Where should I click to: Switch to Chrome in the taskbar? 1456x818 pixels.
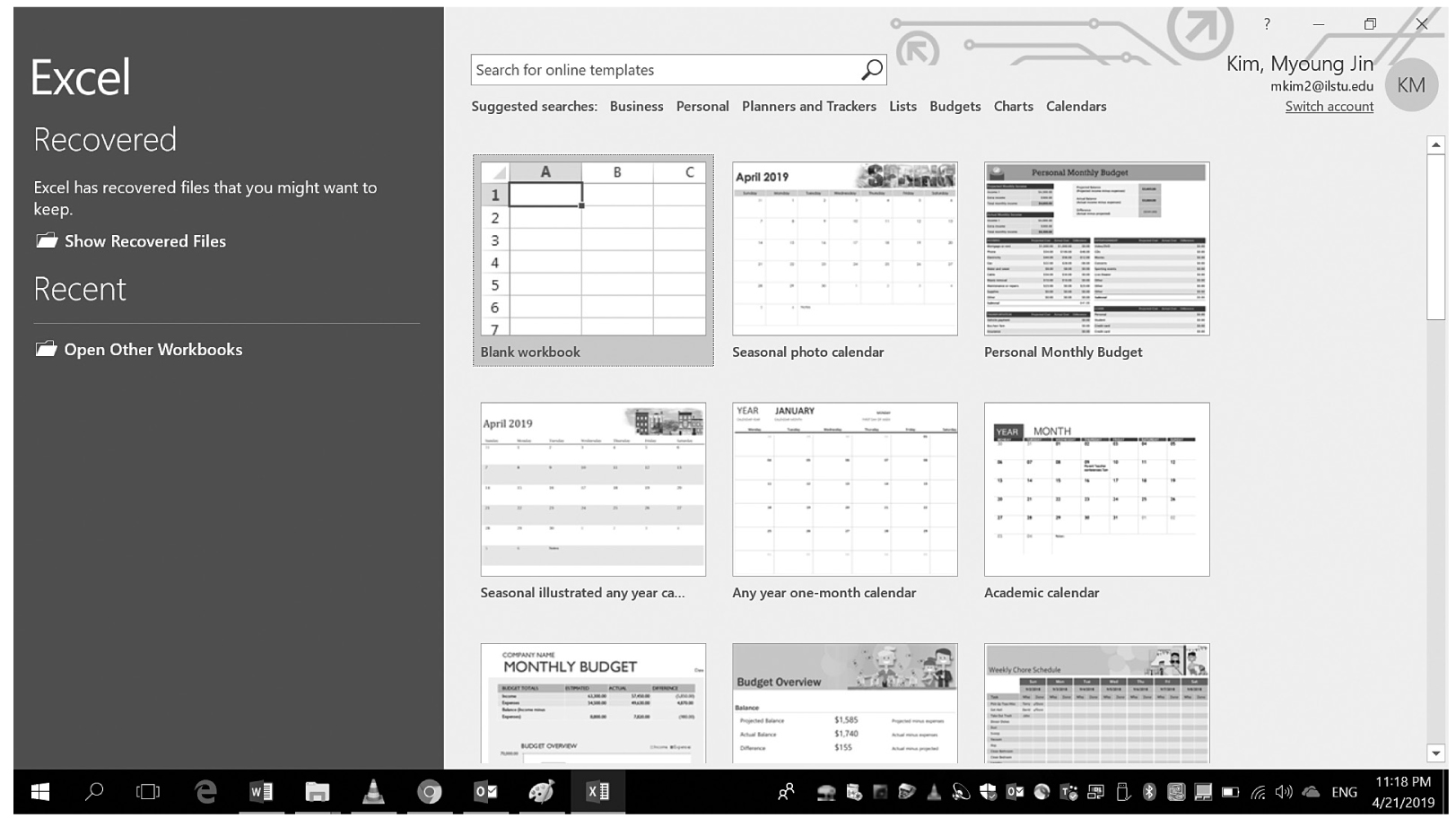[x=430, y=792]
